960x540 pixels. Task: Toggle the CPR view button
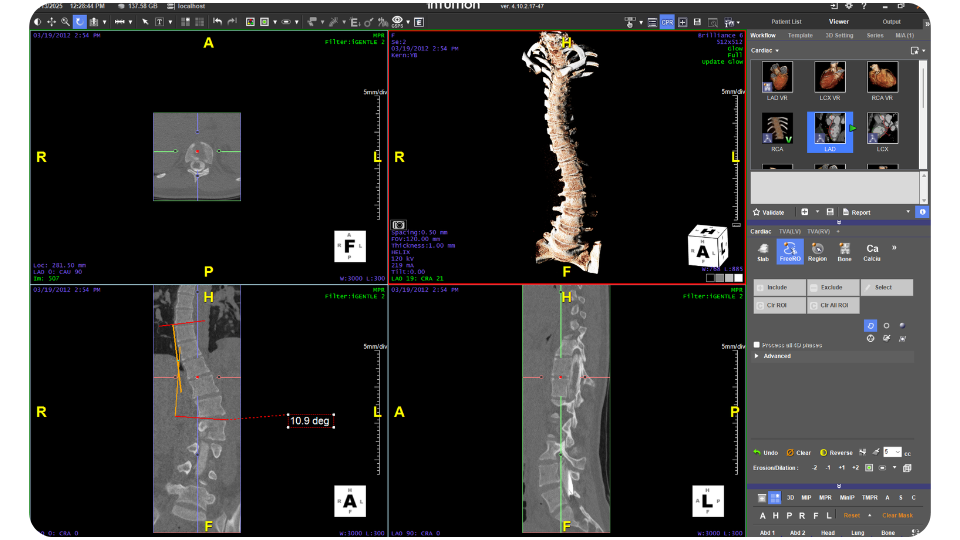pyautogui.click(x=667, y=21)
